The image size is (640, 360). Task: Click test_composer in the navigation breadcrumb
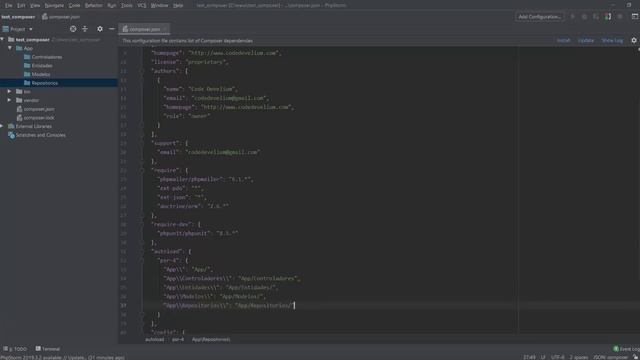pos(18,17)
